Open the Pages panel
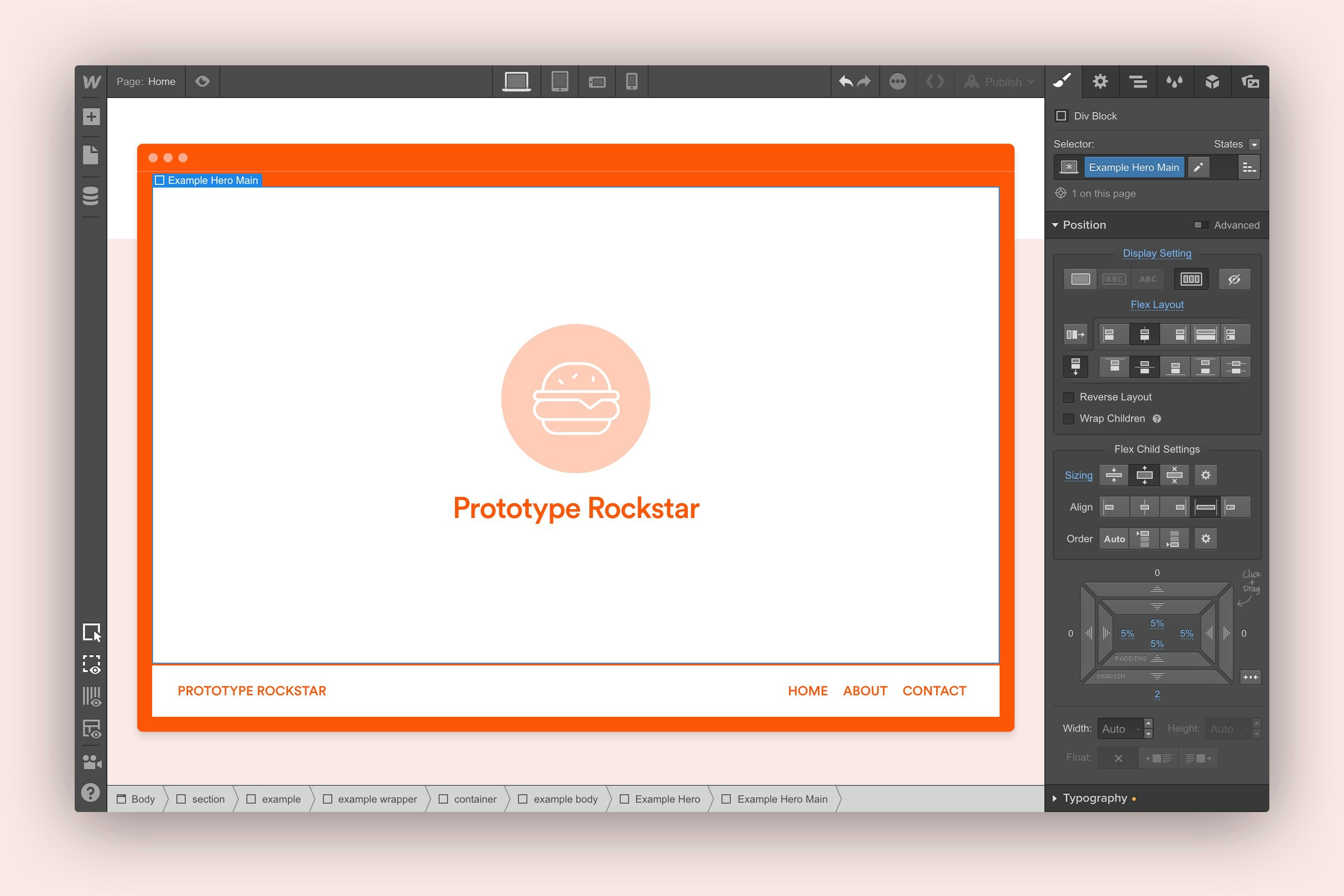Screen dimensions: 1344x896 (x=91, y=155)
